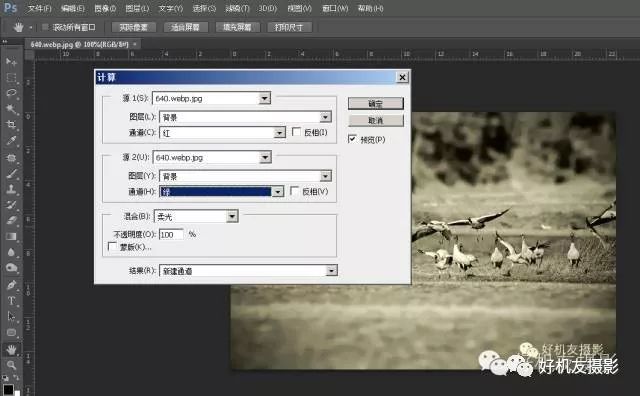The height and width of the screenshot is (396, 640).
Task: Open 源 1(S) file dropdown
Action: (264, 98)
